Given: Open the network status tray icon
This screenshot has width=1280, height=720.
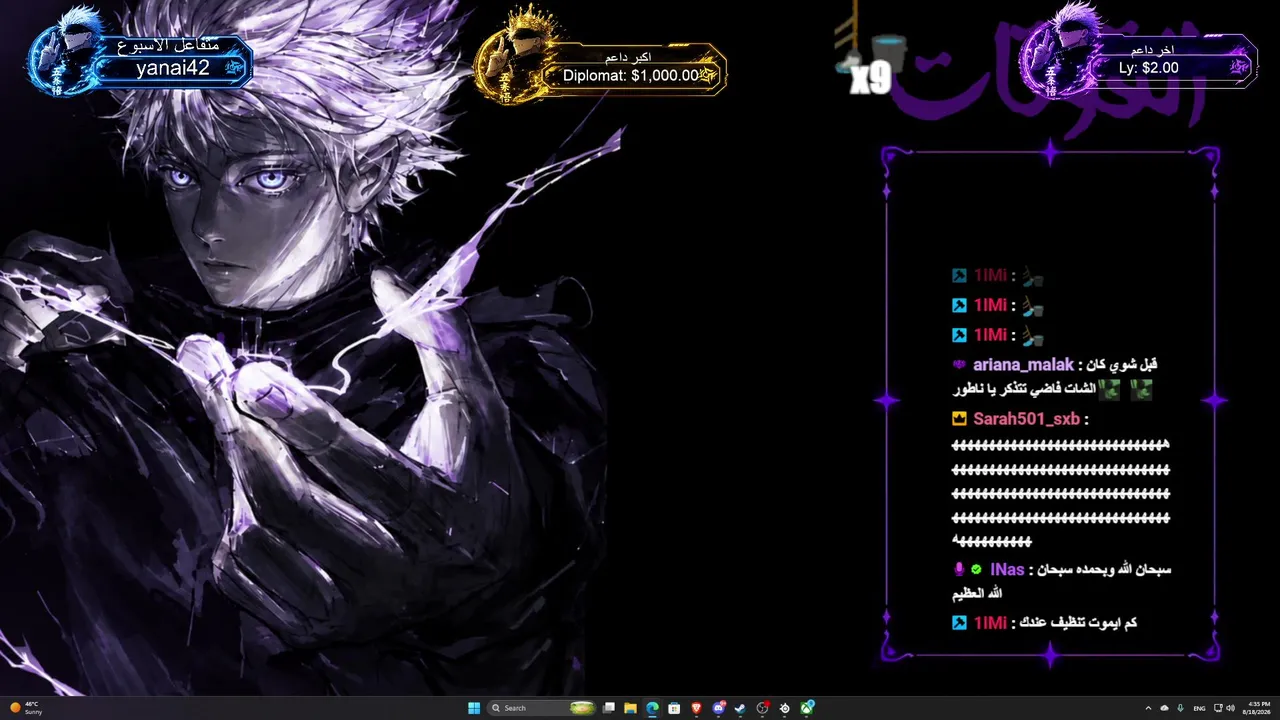Looking at the screenshot, I should 1218,708.
